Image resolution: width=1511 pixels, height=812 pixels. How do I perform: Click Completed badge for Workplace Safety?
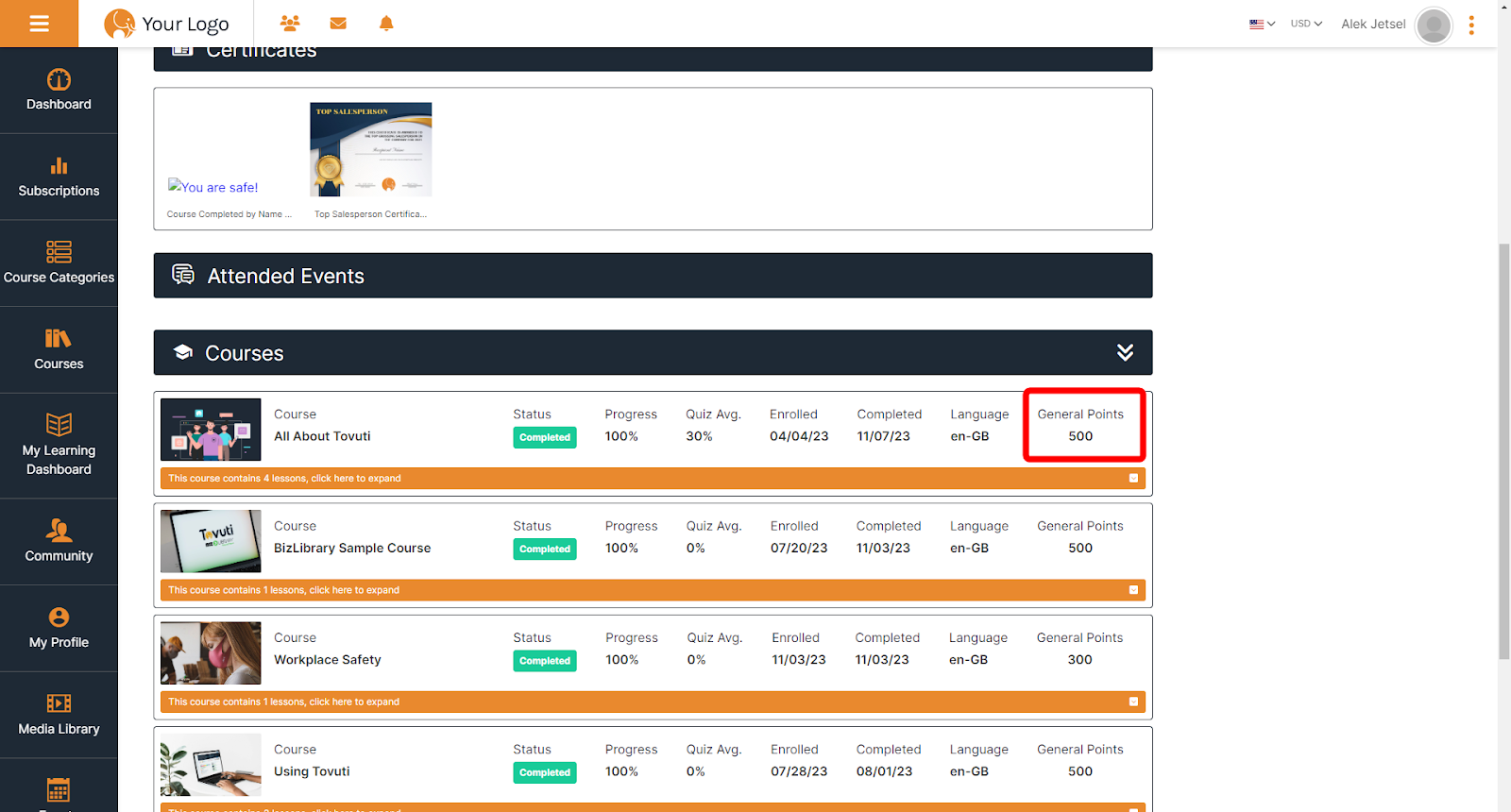tap(545, 661)
